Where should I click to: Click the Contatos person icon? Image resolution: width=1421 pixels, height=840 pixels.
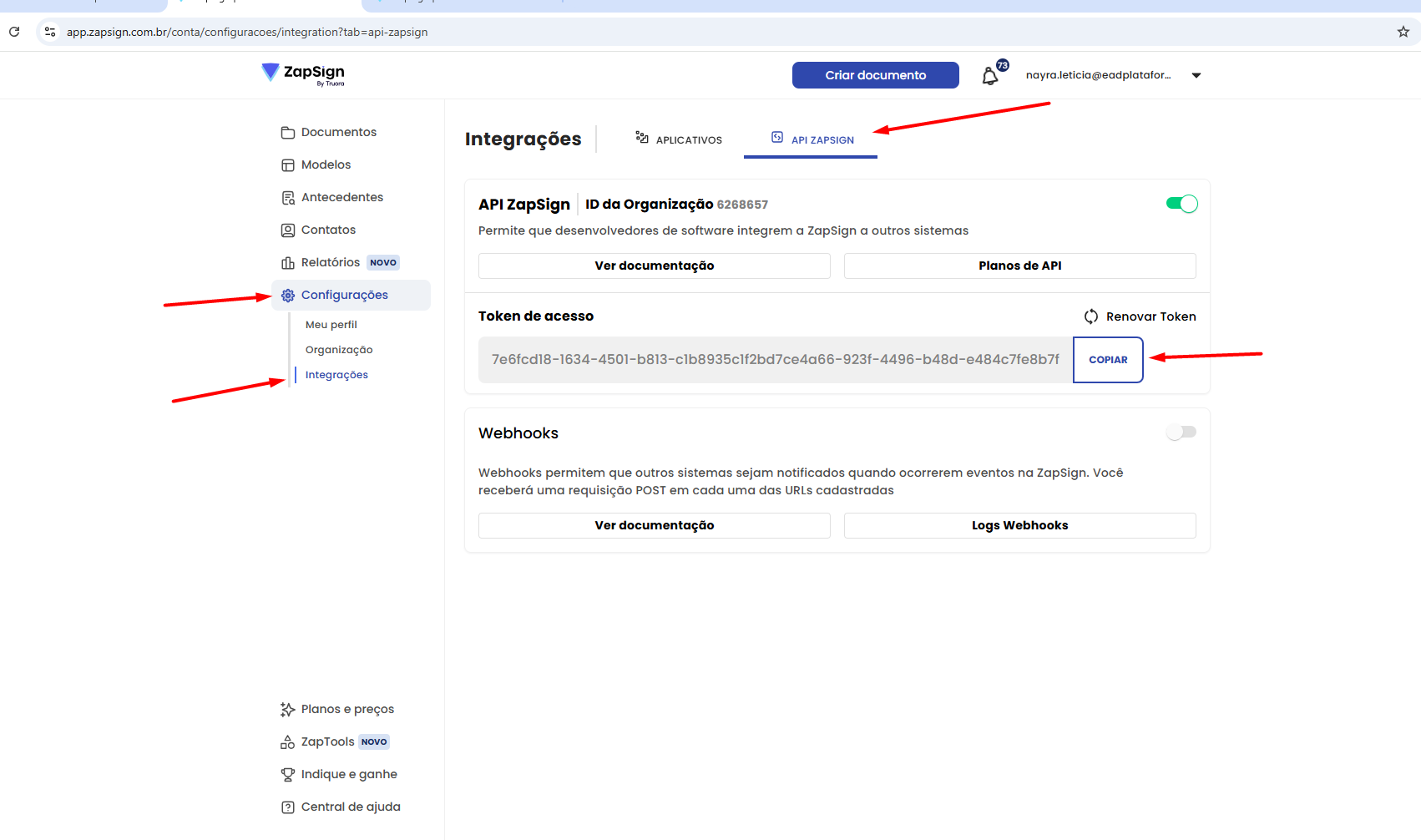click(288, 230)
